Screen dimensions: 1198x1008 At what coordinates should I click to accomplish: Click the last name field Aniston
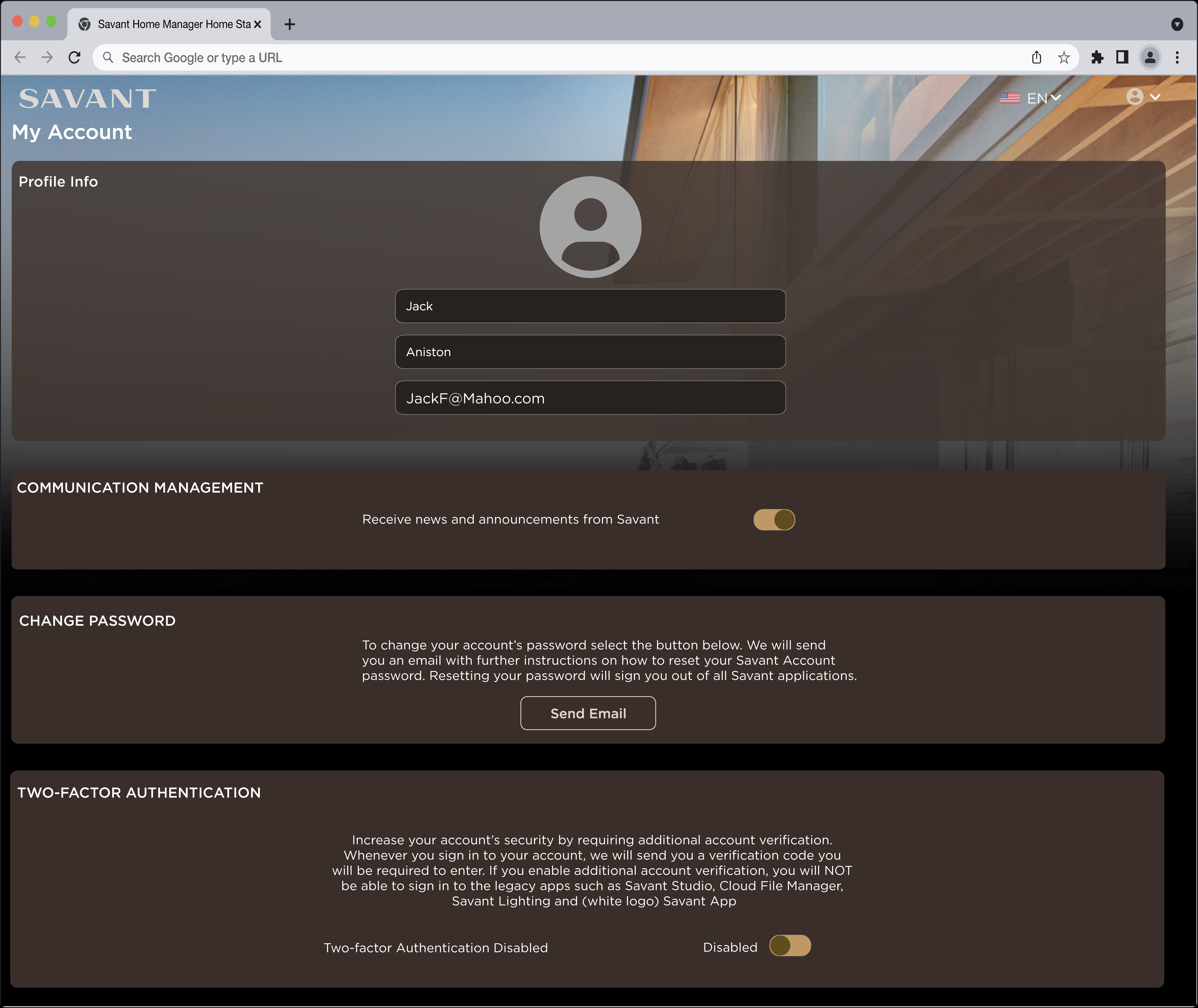click(x=590, y=352)
